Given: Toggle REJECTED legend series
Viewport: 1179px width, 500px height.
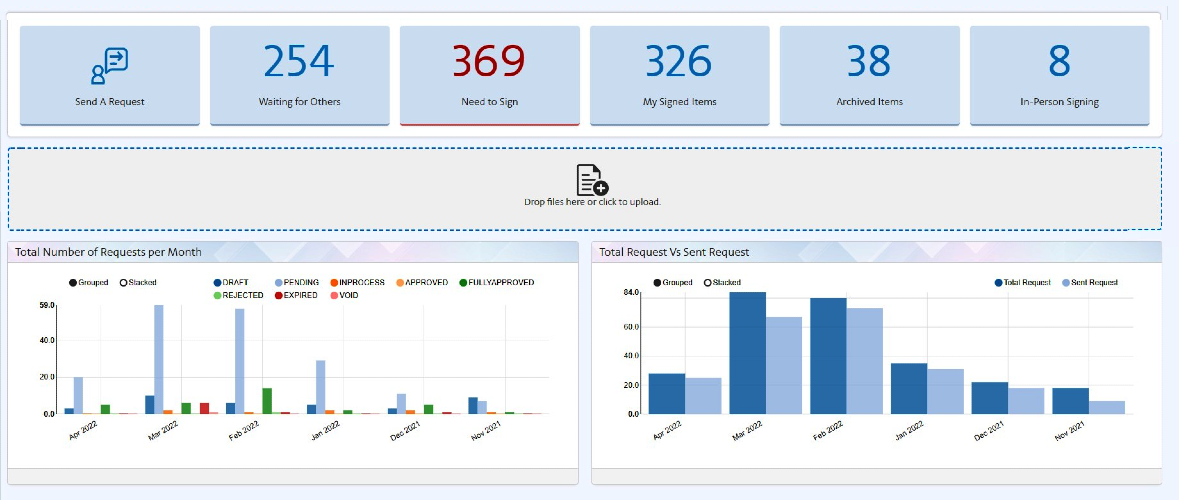Looking at the screenshot, I should 238,295.
